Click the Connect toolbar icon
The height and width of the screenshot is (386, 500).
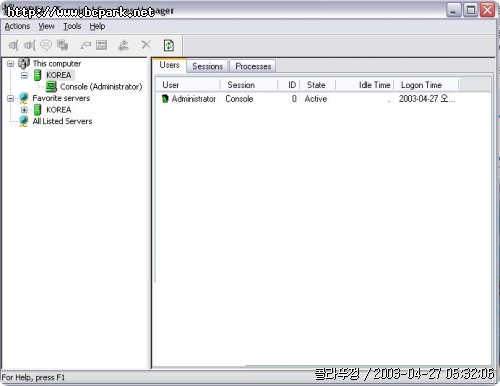[x=13, y=45]
